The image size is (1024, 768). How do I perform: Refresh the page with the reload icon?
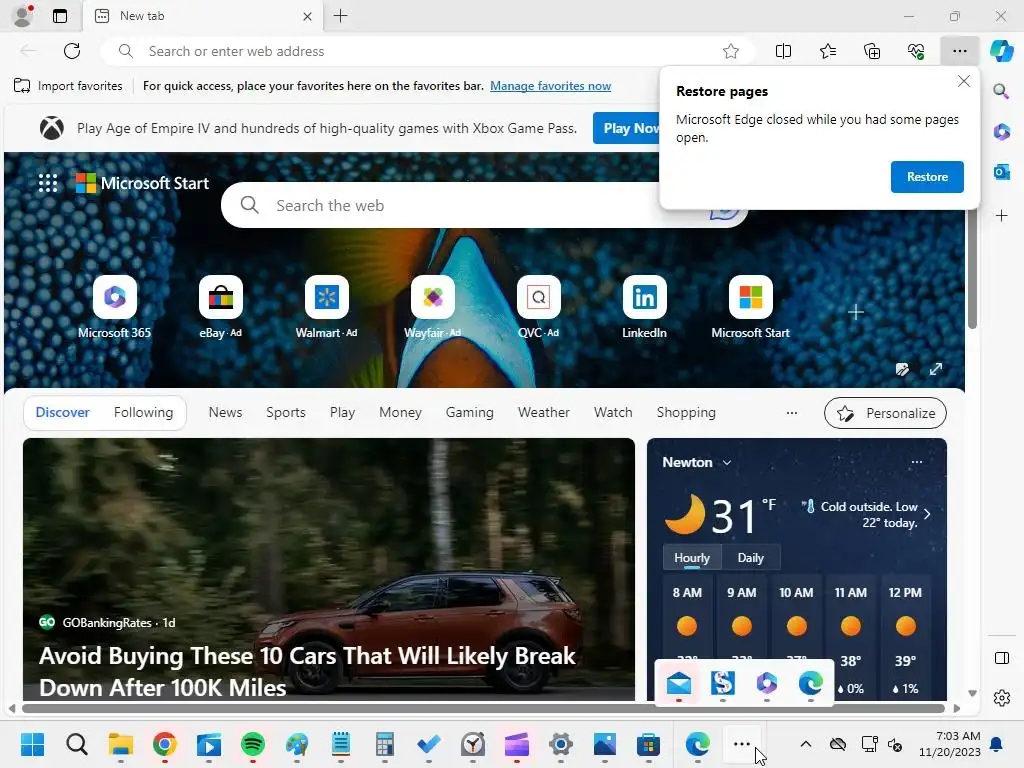(x=72, y=51)
